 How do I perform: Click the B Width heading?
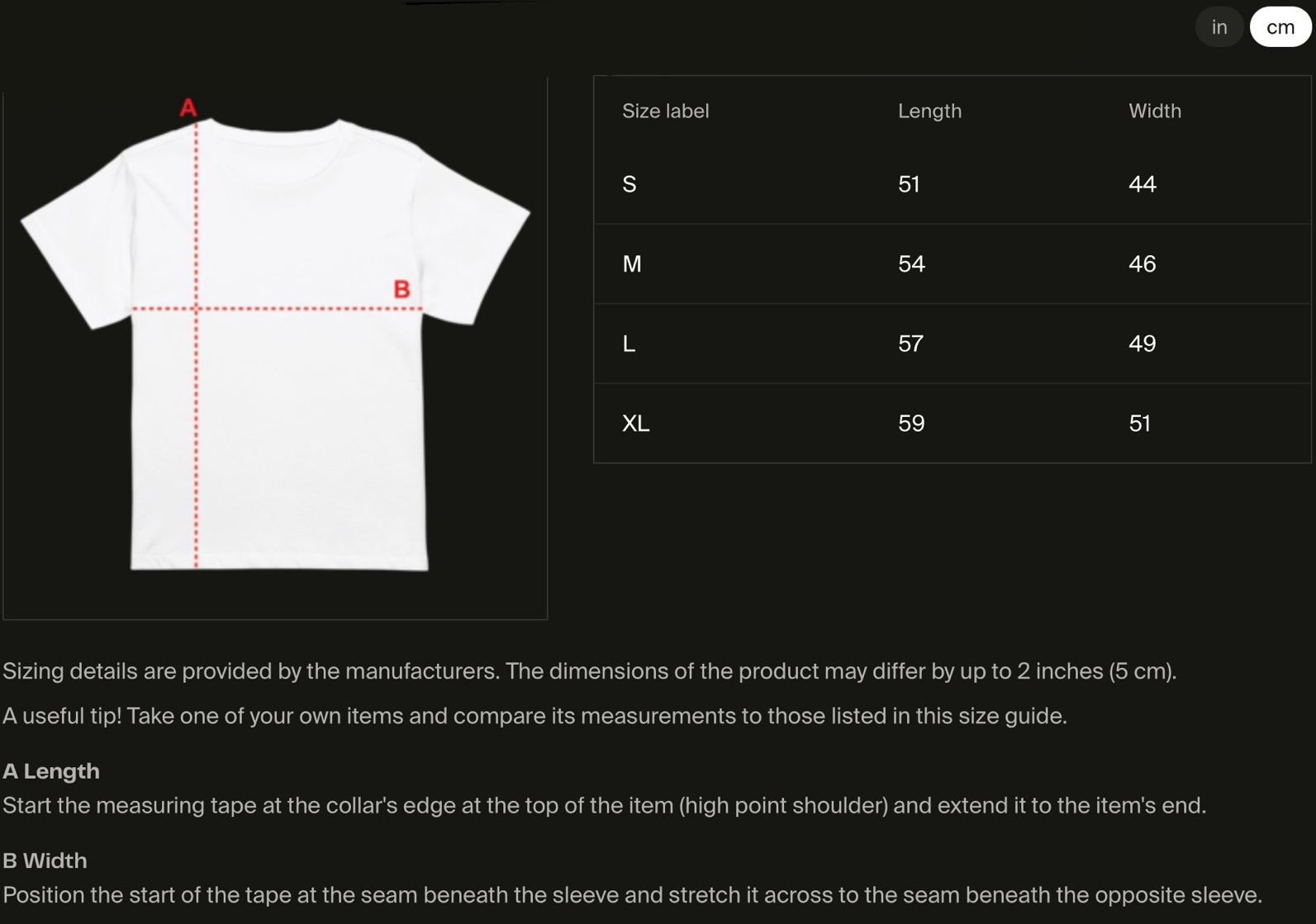click(x=45, y=860)
